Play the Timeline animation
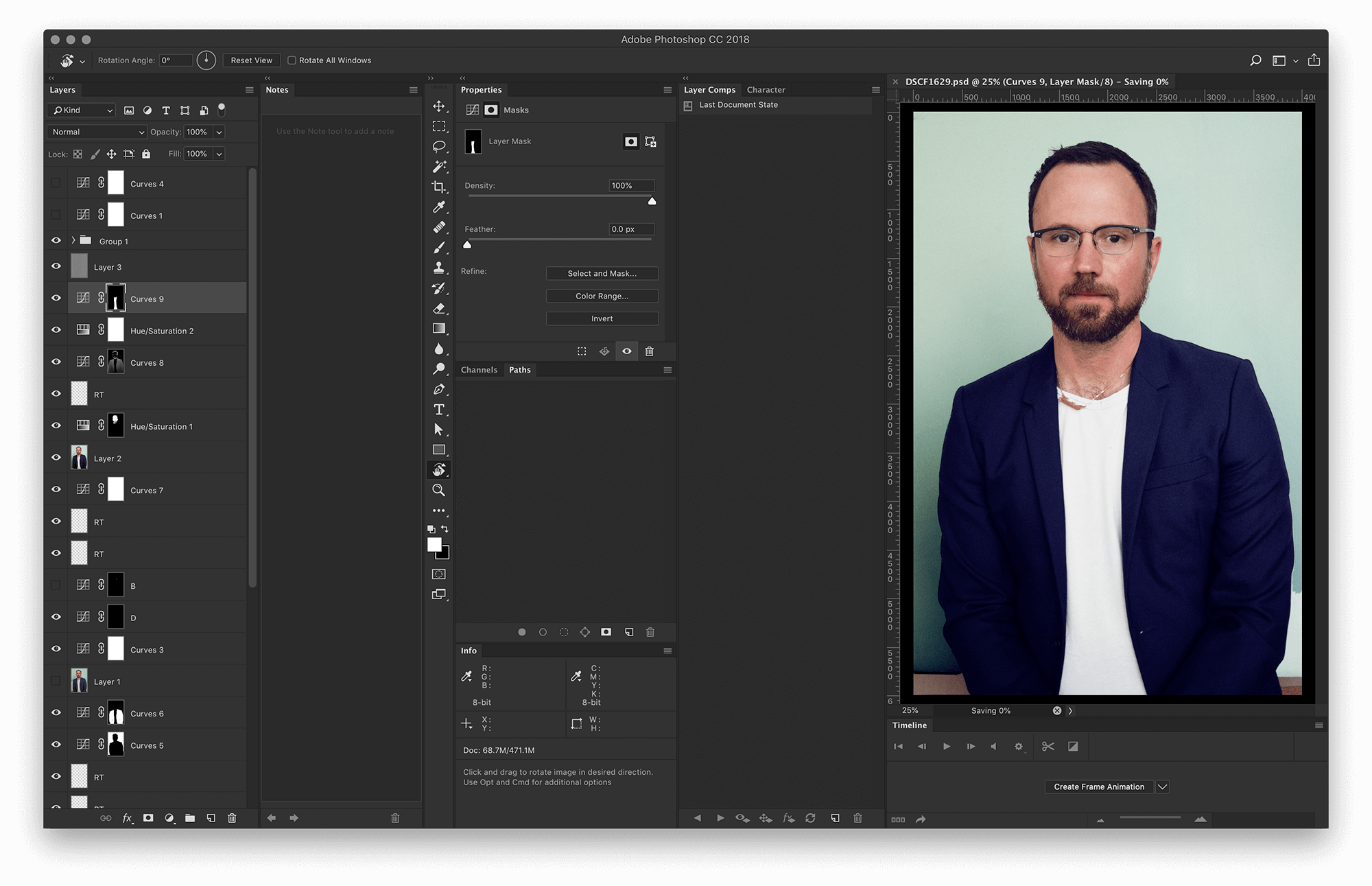 947,747
